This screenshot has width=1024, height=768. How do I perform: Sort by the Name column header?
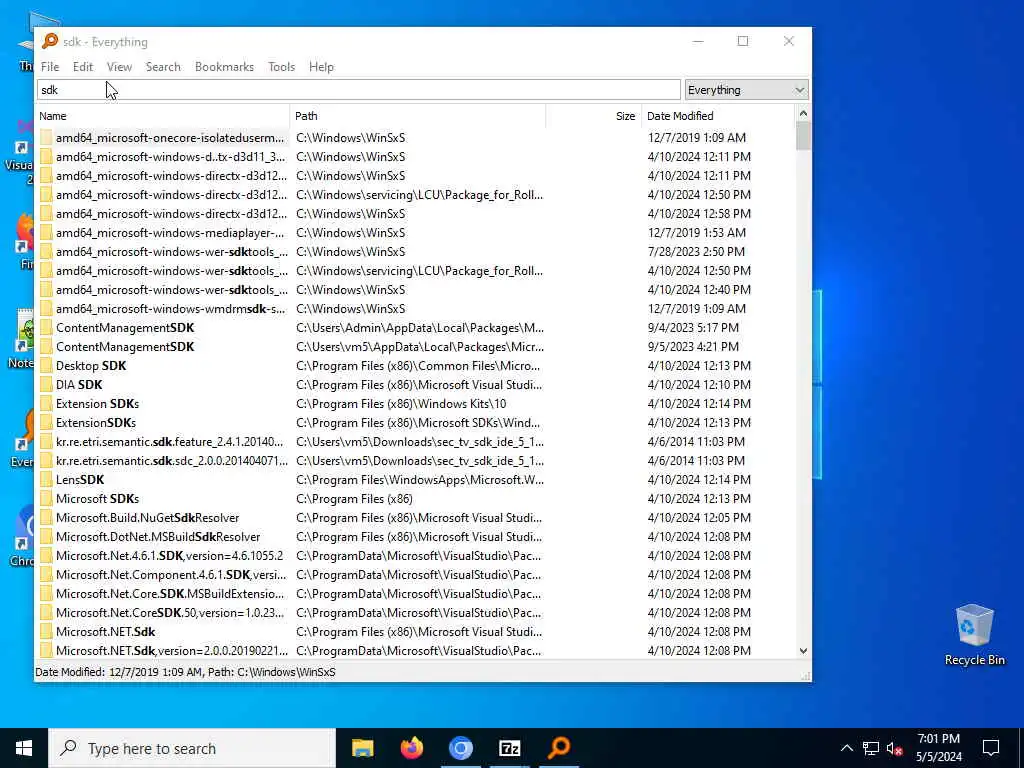click(x=163, y=116)
